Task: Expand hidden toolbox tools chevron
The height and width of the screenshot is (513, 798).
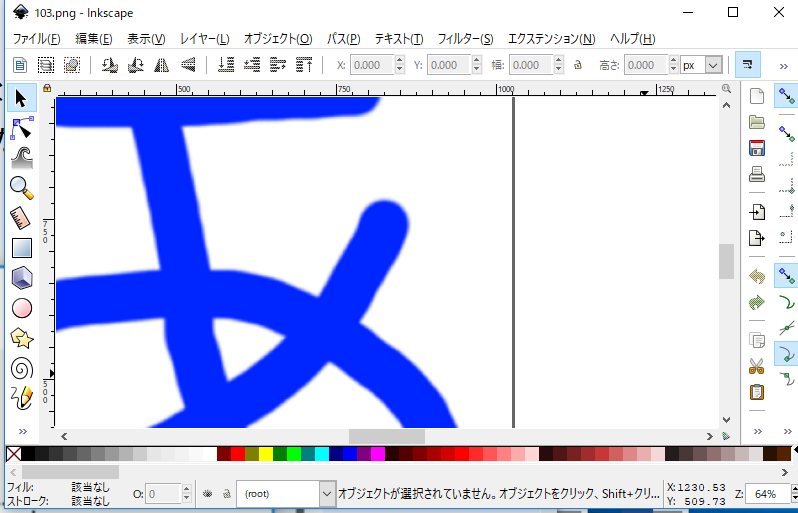Action: point(22,432)
